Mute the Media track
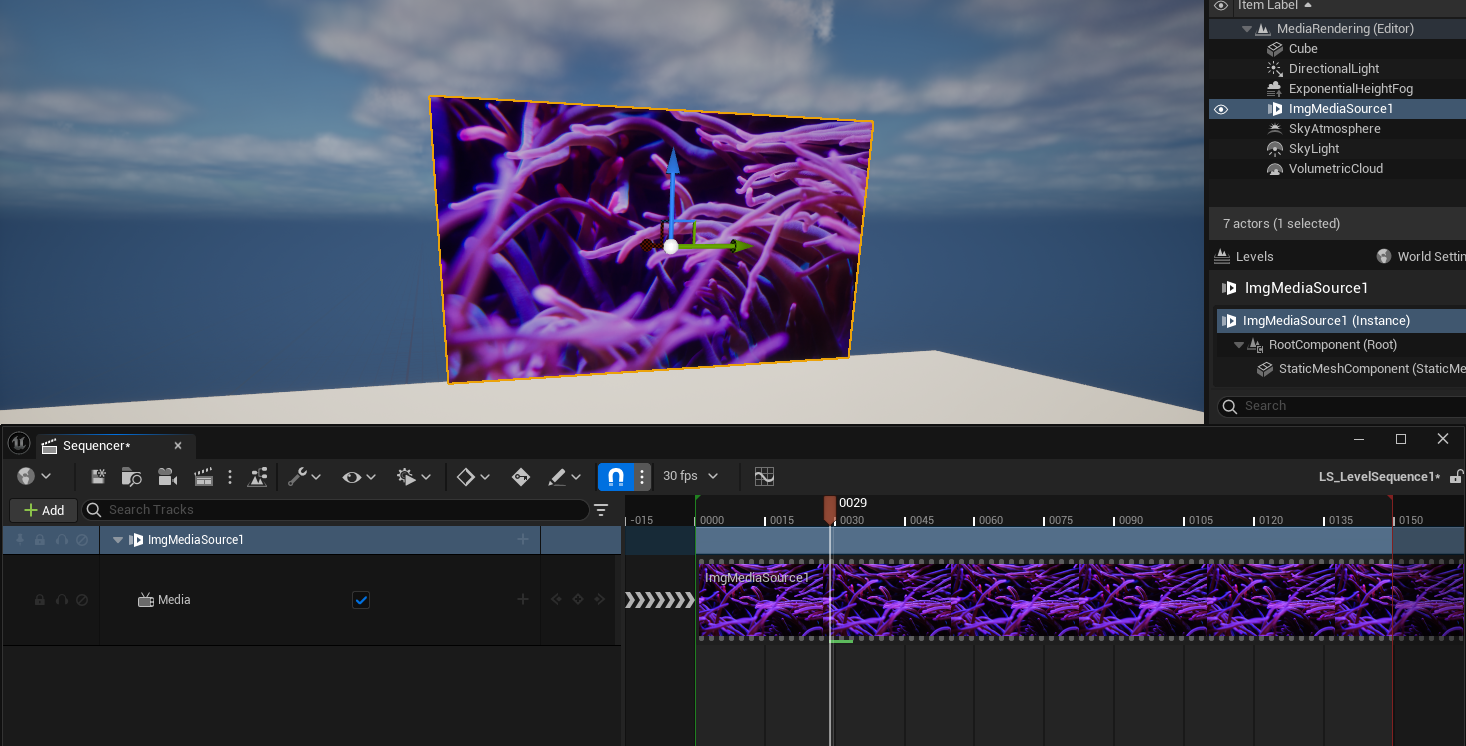The height and width of the screenshot is (746, 1466). [x=82, y=600]
